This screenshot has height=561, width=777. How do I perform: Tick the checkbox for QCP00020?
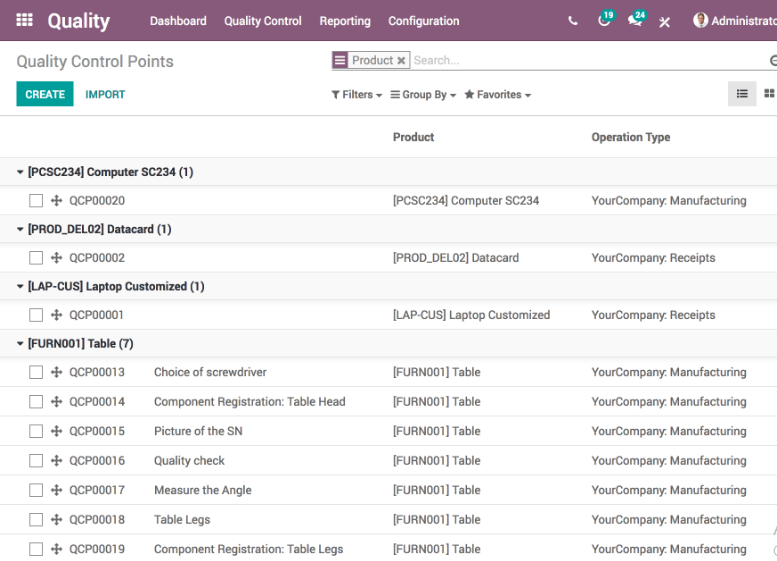(x=36, y=201)
